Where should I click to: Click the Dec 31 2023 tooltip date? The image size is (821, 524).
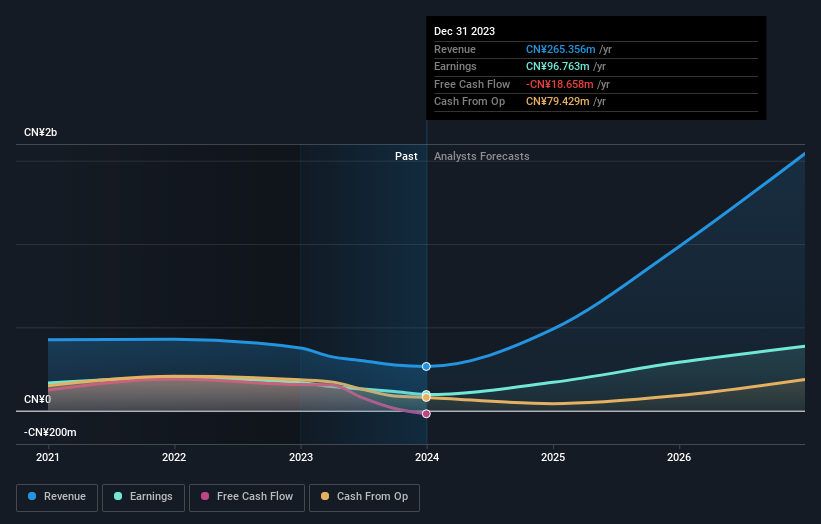tap(464, 31)
